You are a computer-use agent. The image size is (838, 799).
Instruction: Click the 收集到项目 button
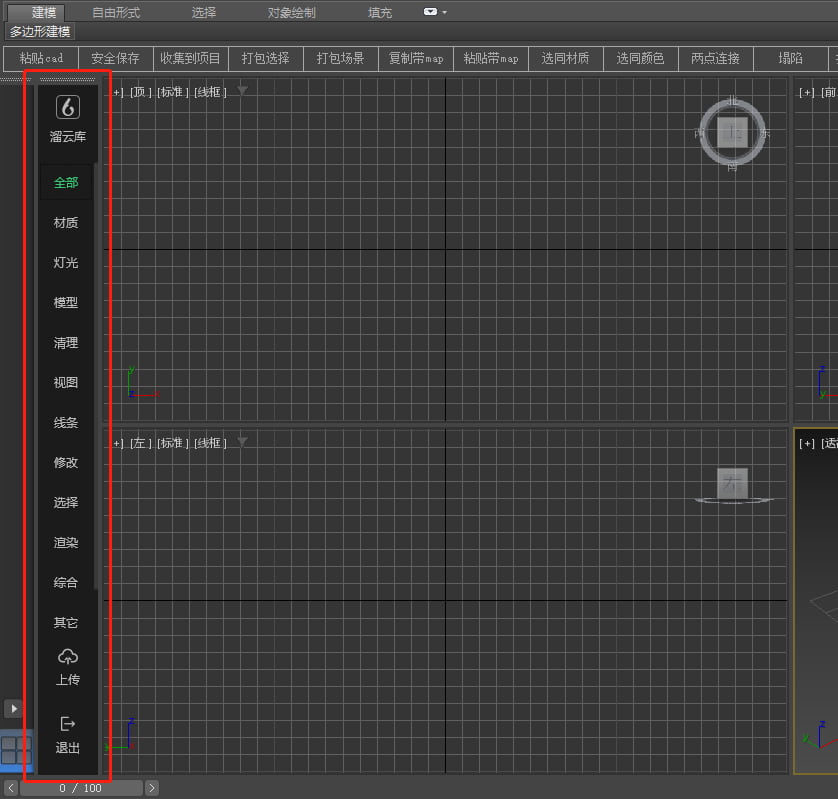[x=190, y=58]
